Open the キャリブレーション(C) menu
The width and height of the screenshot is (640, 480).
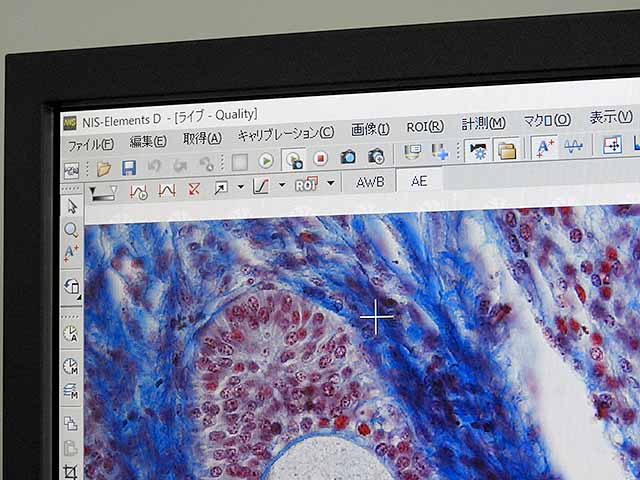point(286,134)
